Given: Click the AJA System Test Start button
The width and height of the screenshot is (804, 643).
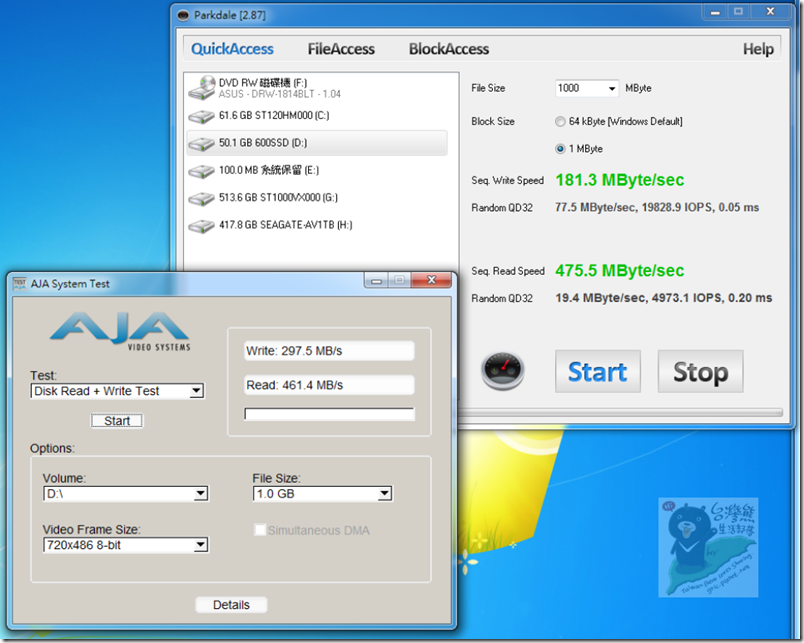Looking at the screenshot, I should pos(117,421).
